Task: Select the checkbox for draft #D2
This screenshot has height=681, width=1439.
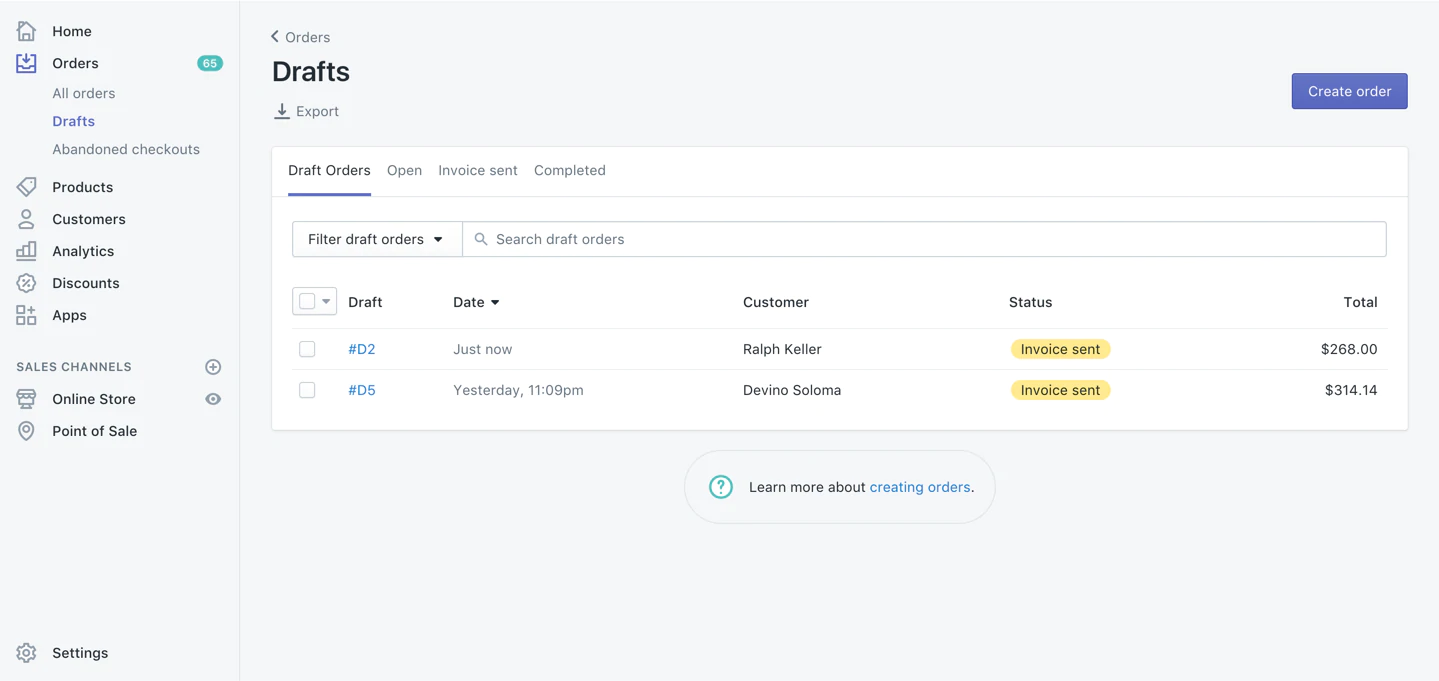Action: 307,349
